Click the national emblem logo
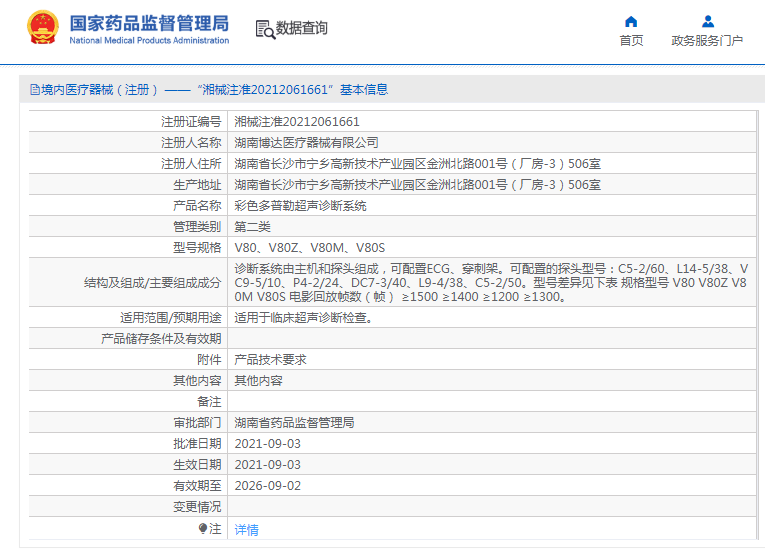This screenshot has width=765, height=554. (42, 28)
